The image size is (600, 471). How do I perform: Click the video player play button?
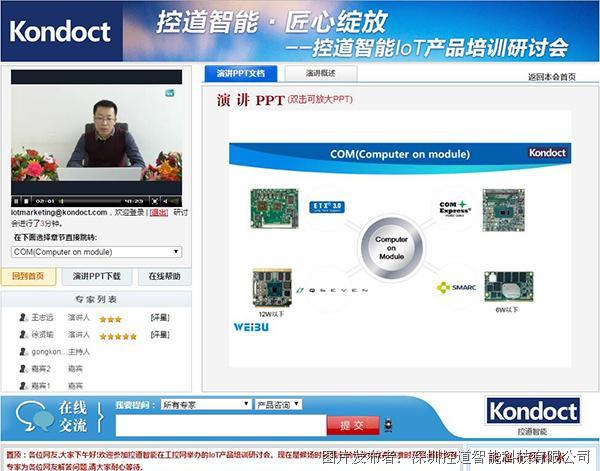(x=17, y=201)
